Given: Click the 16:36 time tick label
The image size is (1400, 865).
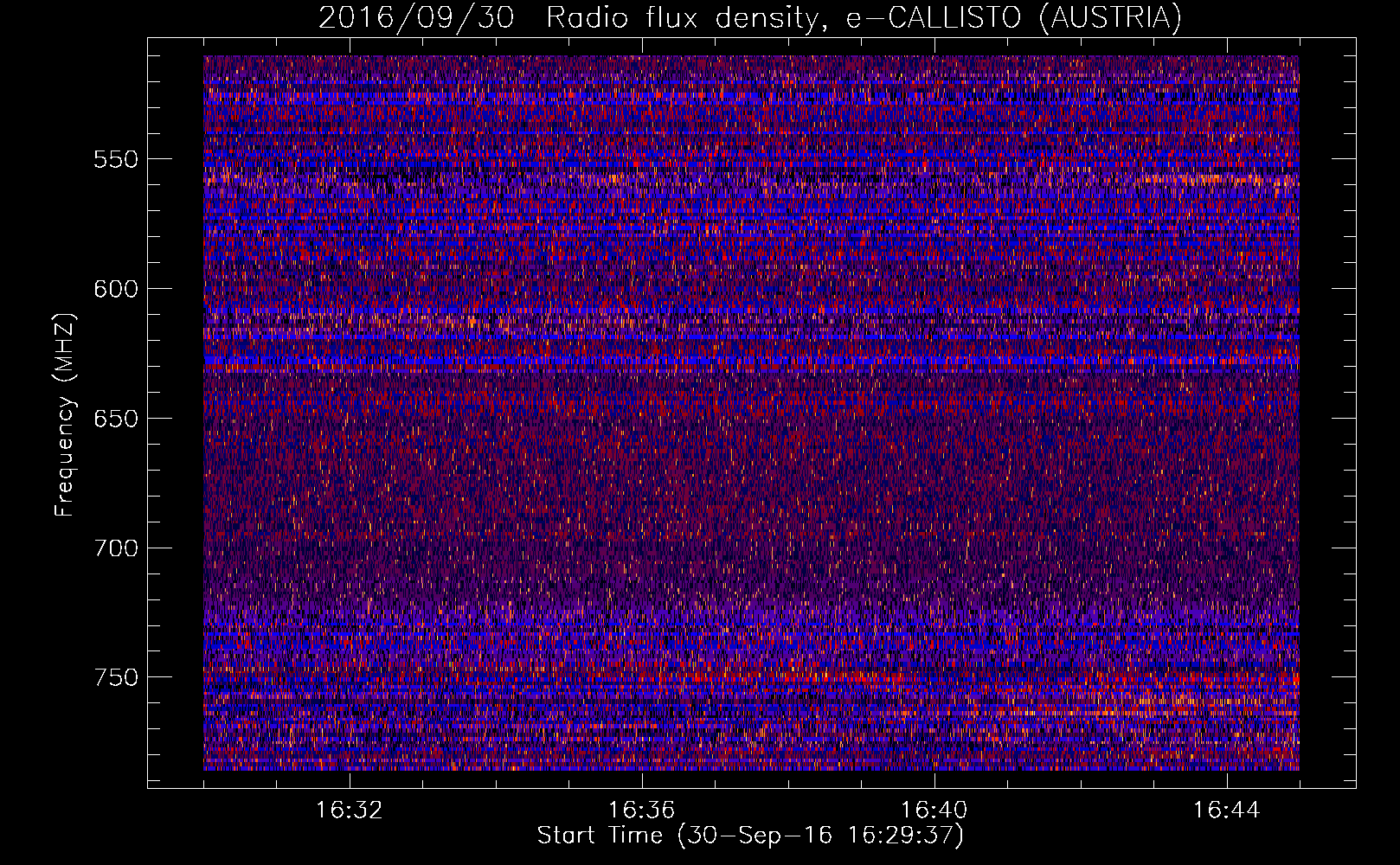Looking at the screenshot, I should [x=642, y=811].
